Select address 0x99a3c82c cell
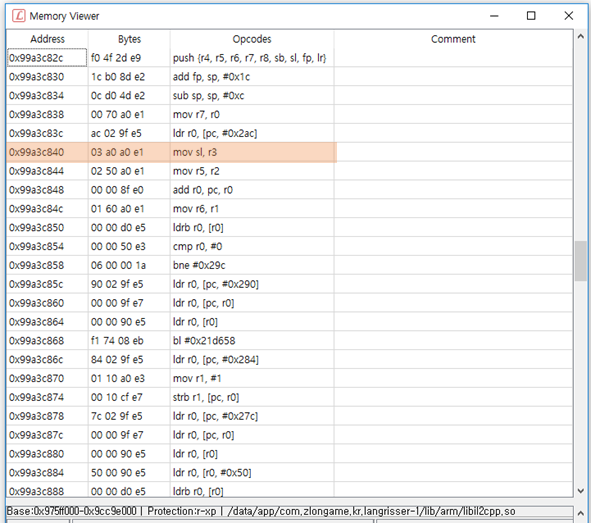 pyautogui.click(x=47, y=58)
